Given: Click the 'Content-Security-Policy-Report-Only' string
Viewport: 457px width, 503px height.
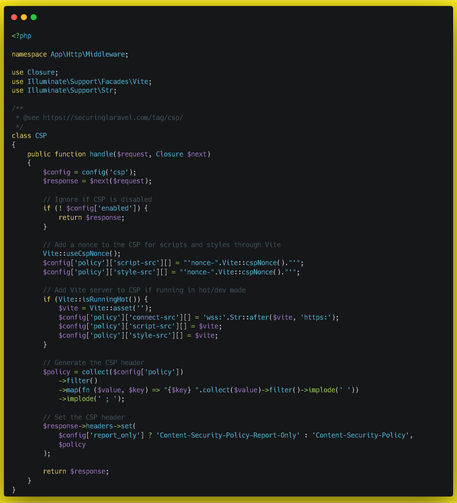Looking at the screenshot, I should (228, 435).
